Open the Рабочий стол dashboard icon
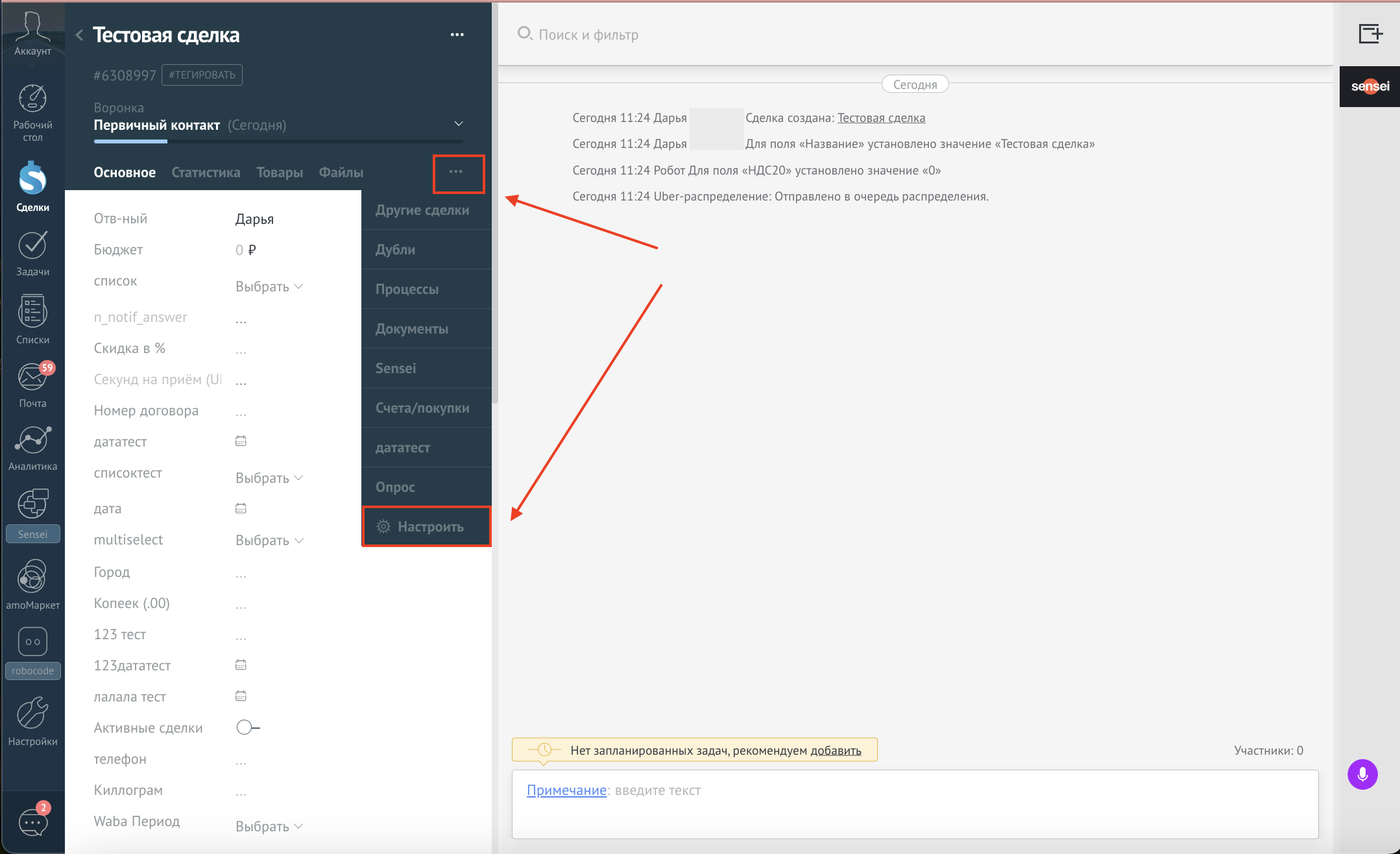 coord(32,112)
